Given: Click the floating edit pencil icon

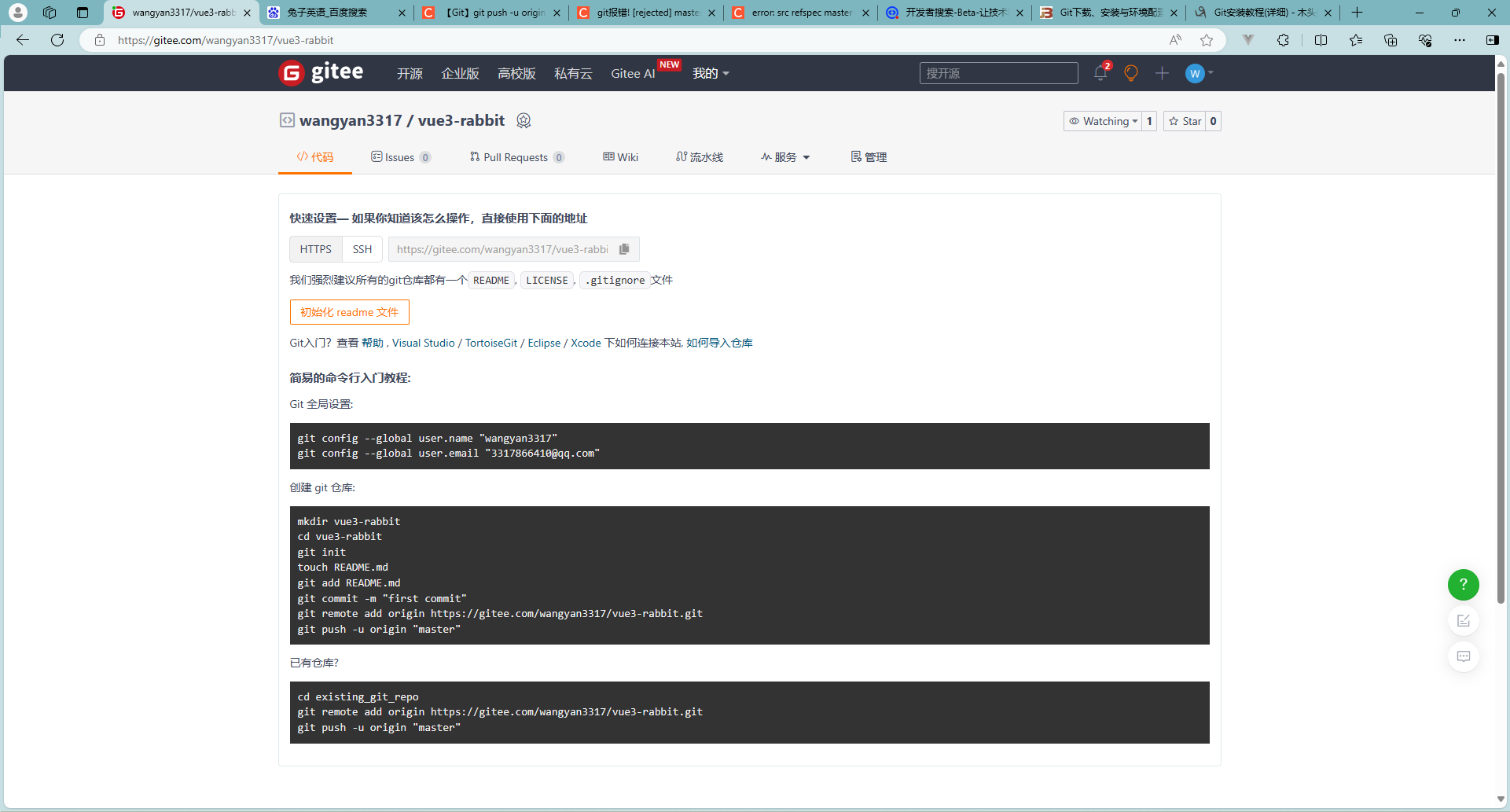Looking at the screenshot, I should coord(1463,620).
